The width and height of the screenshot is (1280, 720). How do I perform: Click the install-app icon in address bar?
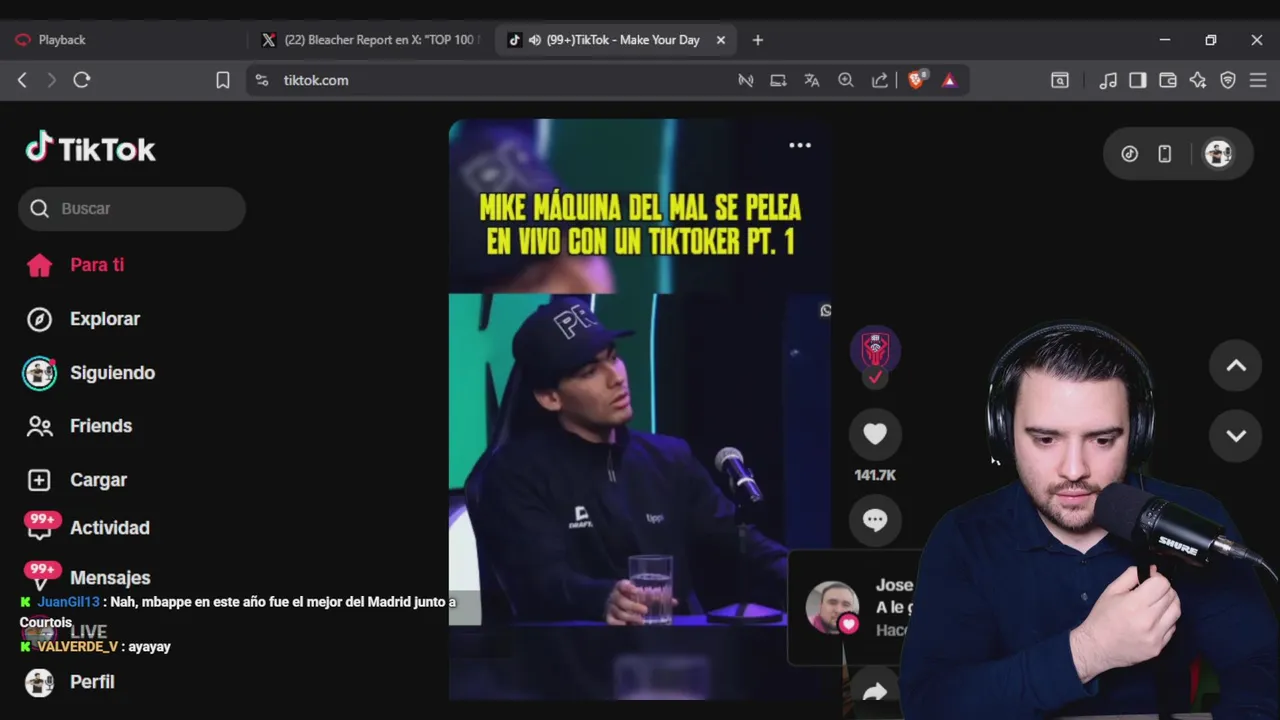pyautogui.click(x=778, y=80)
